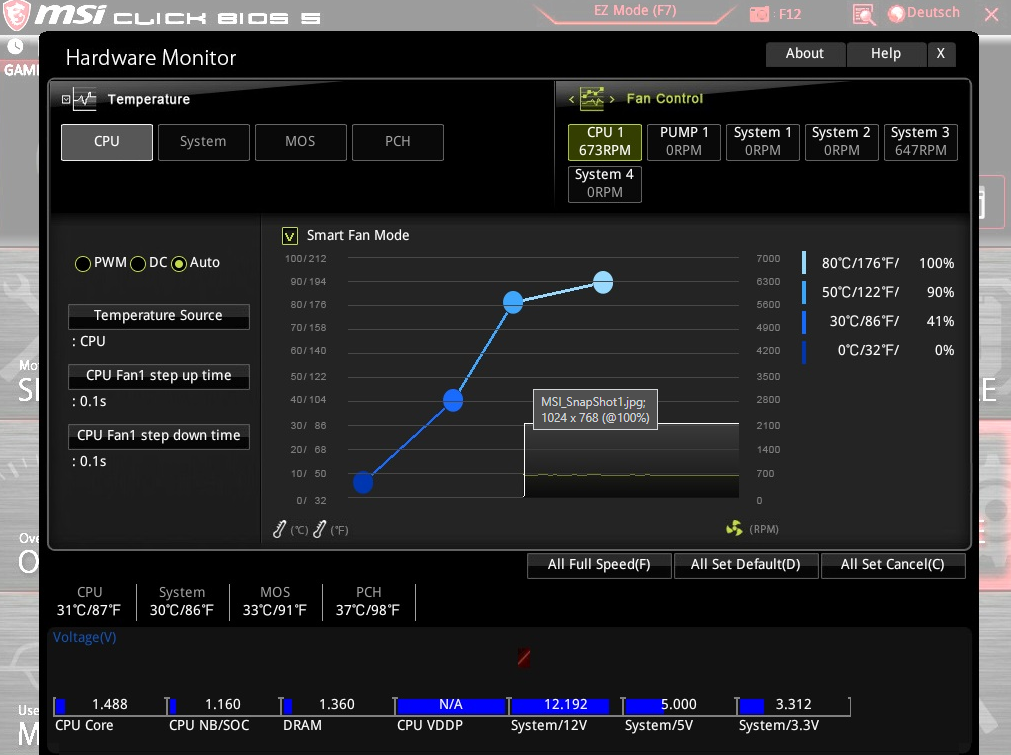The width and height of the screenshot is (1011, 755).
Task: Select the System 2 fan tab
Action: click(841, 142)
